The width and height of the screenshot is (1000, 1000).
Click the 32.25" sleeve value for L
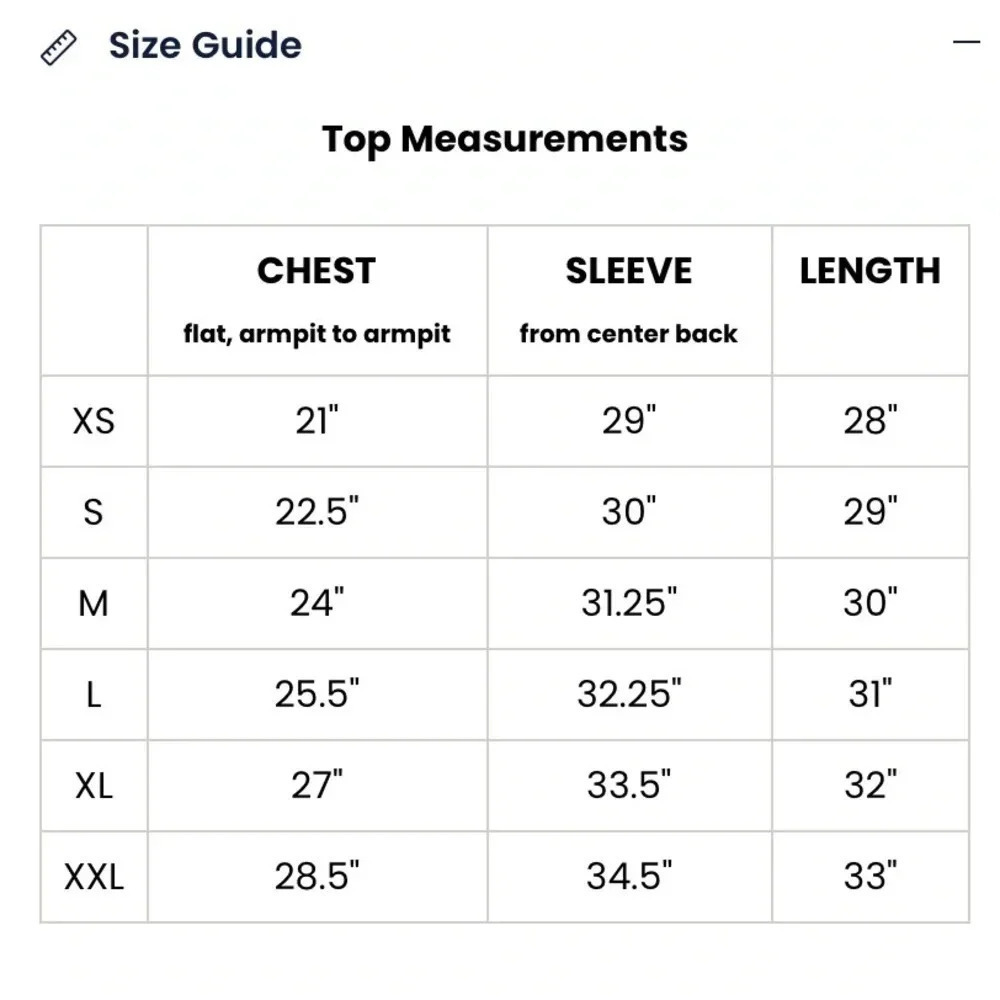(x=629, y=694)
